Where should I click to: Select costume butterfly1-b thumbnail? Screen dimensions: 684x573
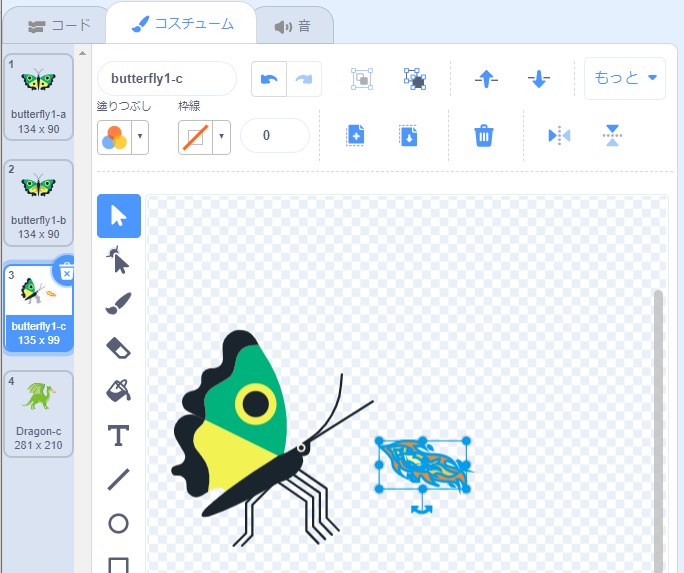tap(38, 203)
